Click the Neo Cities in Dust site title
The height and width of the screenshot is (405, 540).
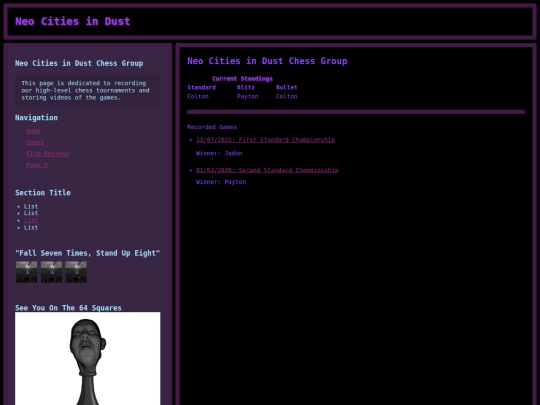(73, 21)
